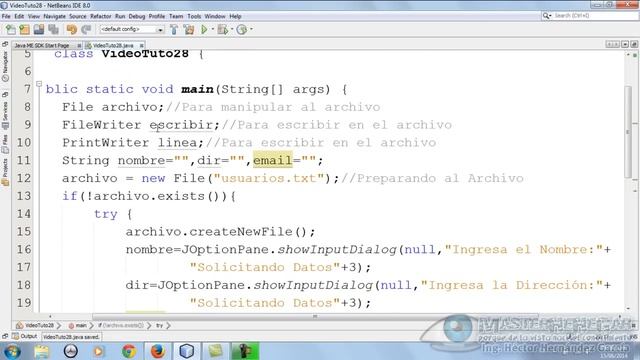Click the green camera recorder taskbar icon

(x=245, y=351)
